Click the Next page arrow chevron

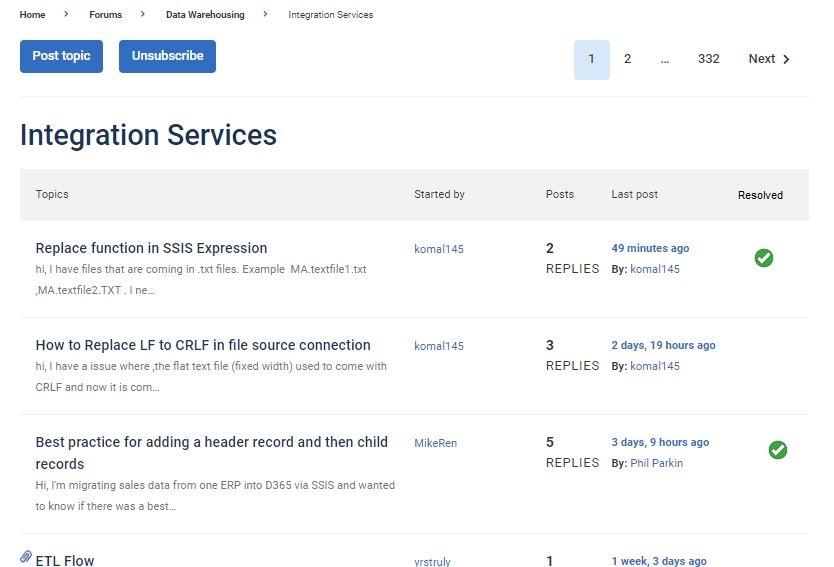tap(786, 60)
